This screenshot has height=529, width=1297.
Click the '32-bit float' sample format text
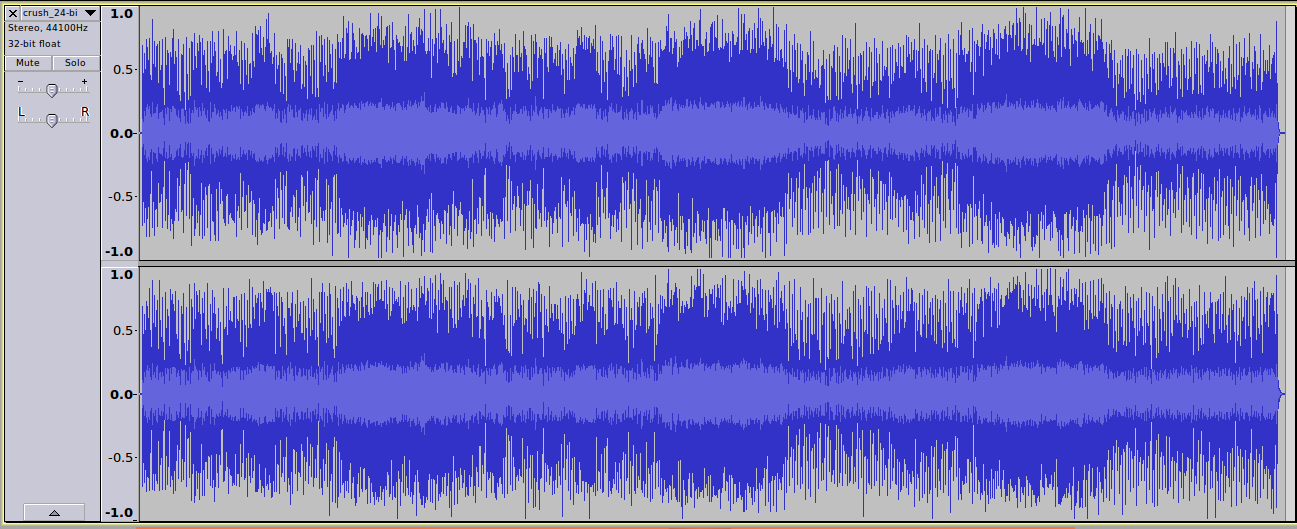pyautogui.click(x=34, y=44)
